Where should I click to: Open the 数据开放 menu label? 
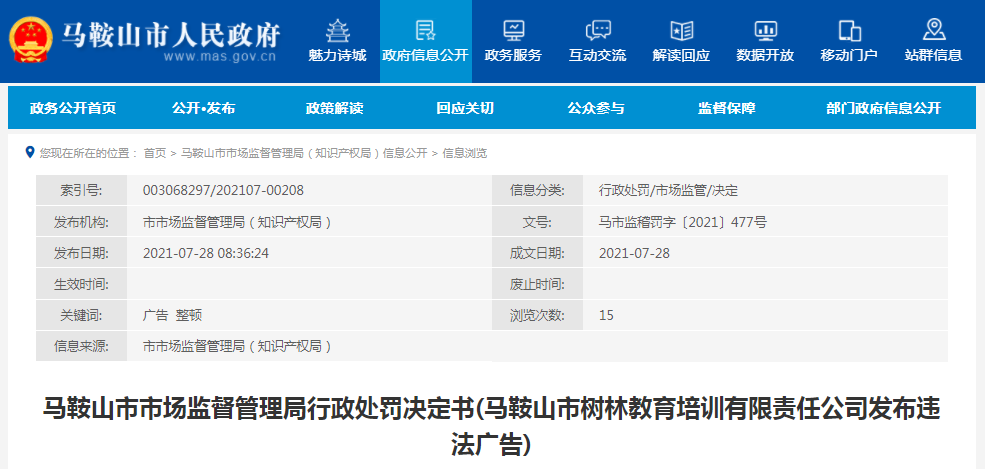point(765,55)
